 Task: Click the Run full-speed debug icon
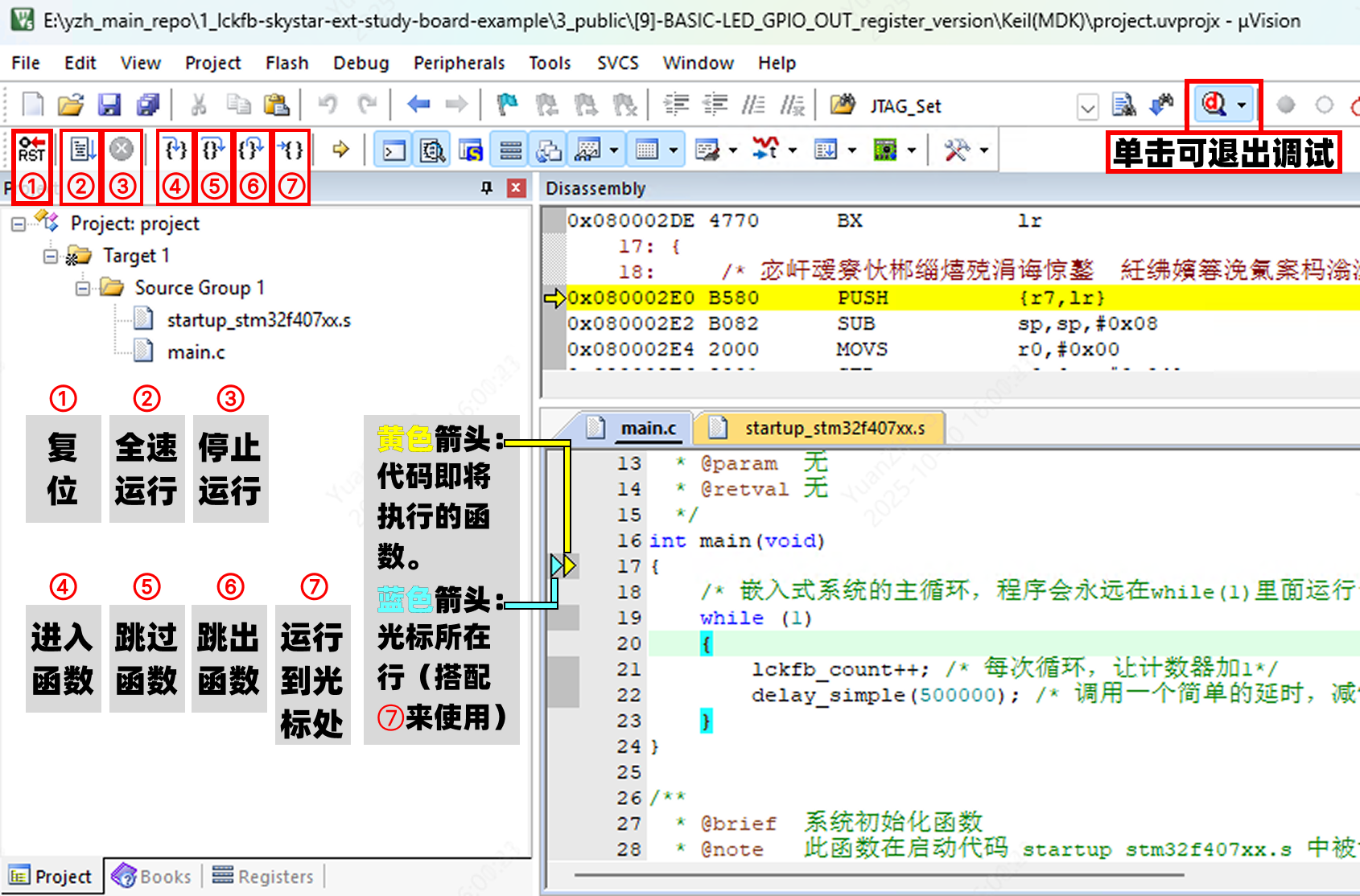coord(81,150)
